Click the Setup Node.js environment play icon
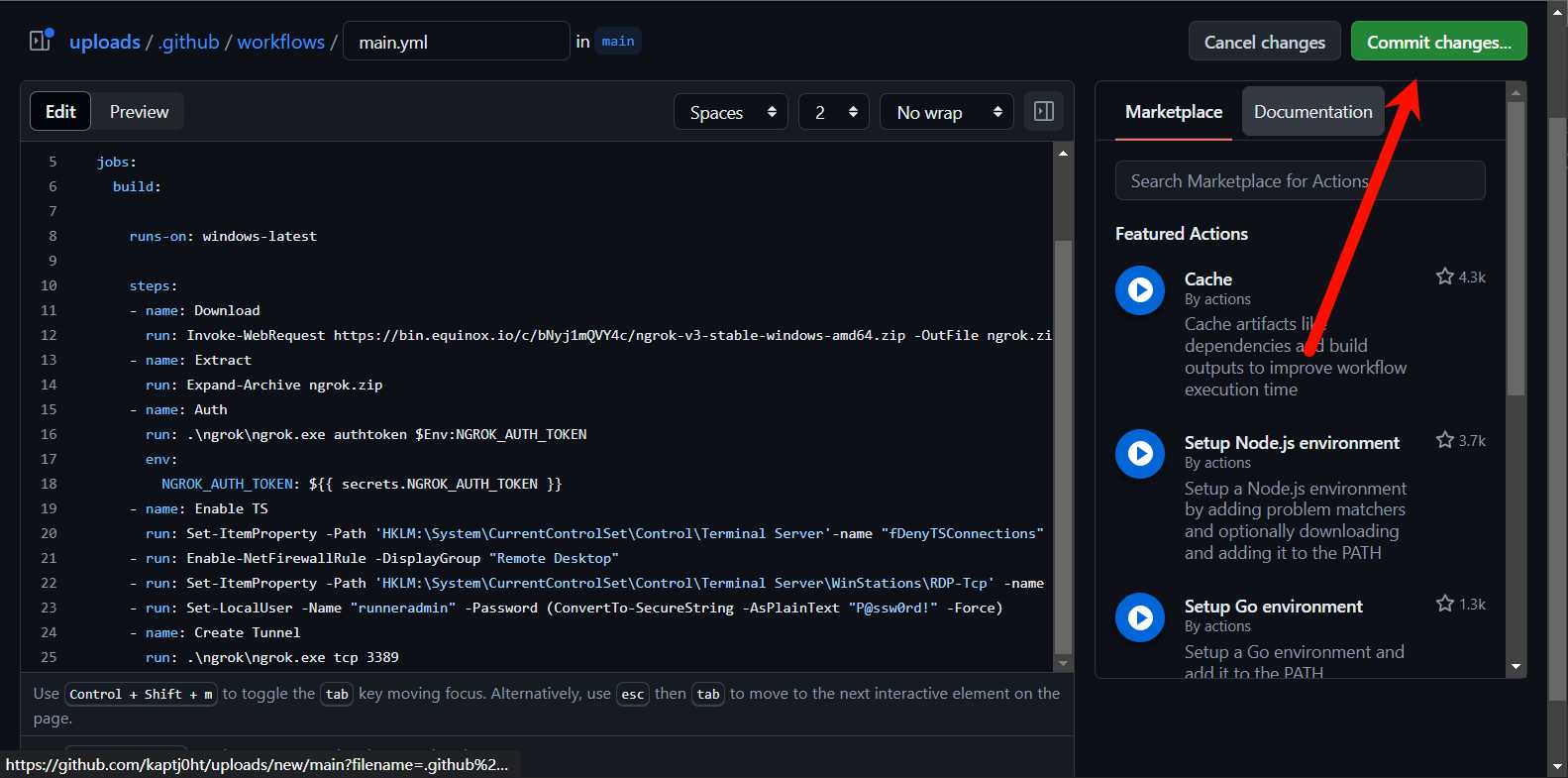Image resolution: width=1568 pixels, height=778 pixels. (x=1140, y=454)
